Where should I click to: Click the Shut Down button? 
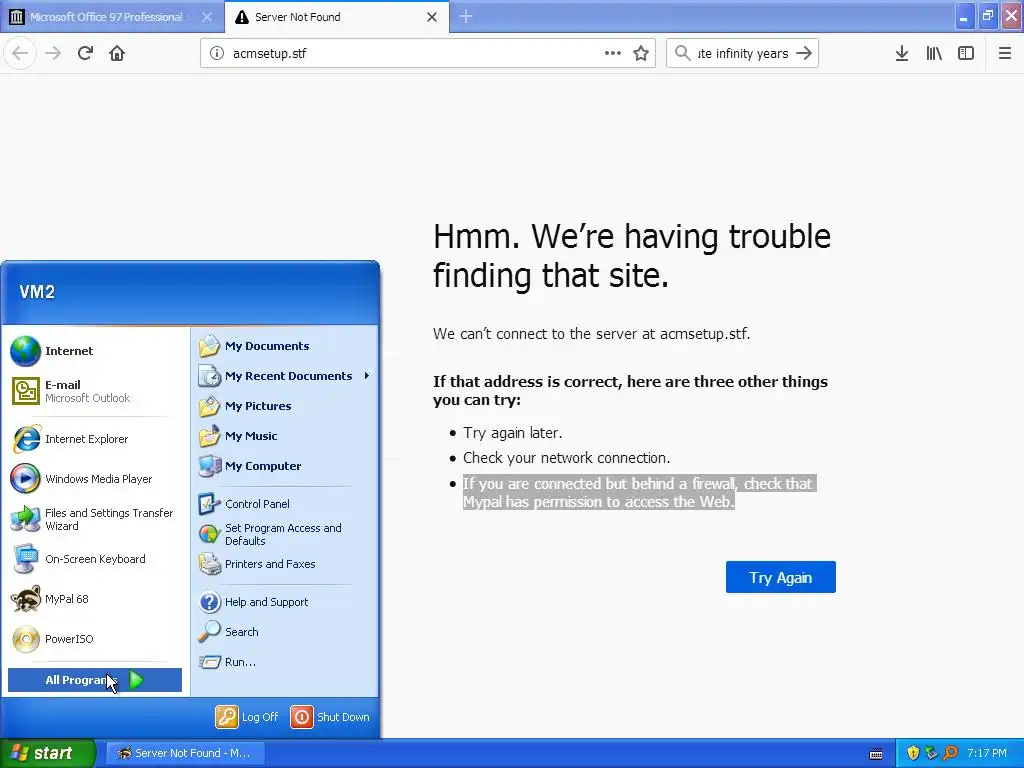tap(330, 717)
